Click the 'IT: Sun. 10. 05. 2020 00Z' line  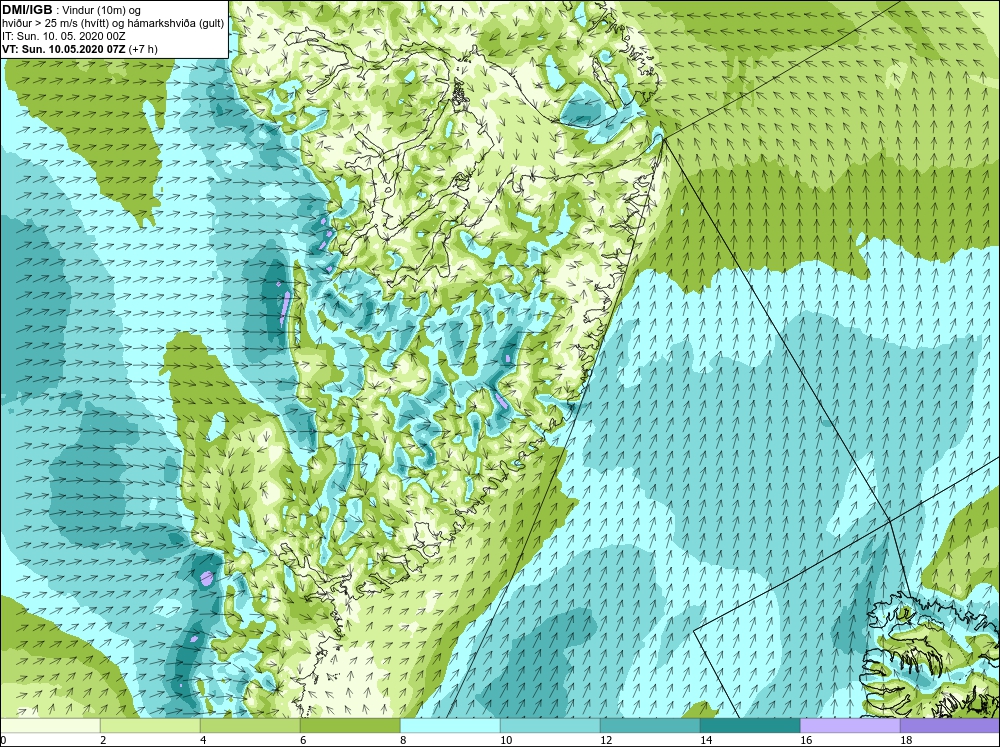point(64,36)
